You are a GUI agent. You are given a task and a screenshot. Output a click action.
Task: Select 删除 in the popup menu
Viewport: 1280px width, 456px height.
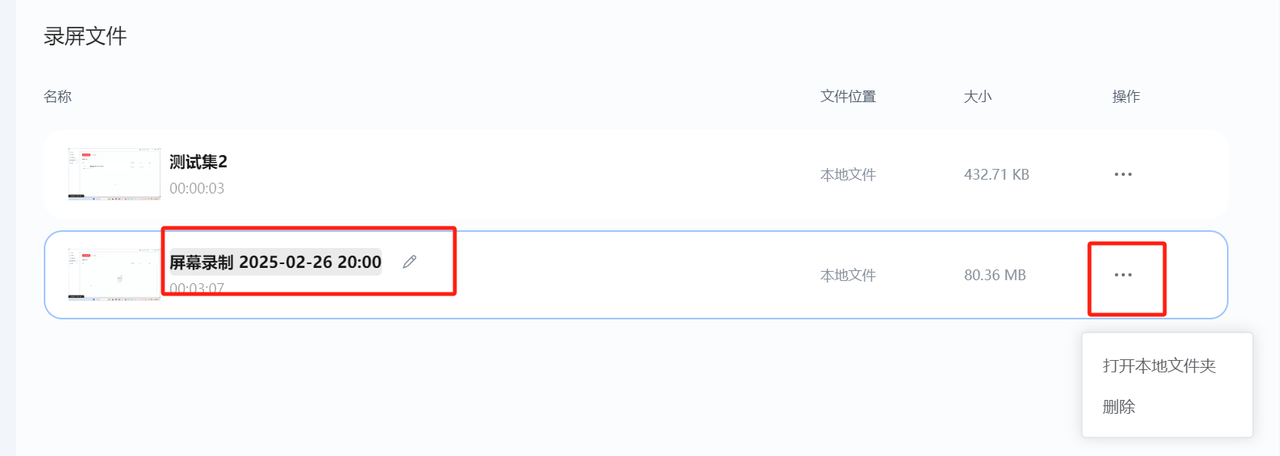coord(1119,407)
